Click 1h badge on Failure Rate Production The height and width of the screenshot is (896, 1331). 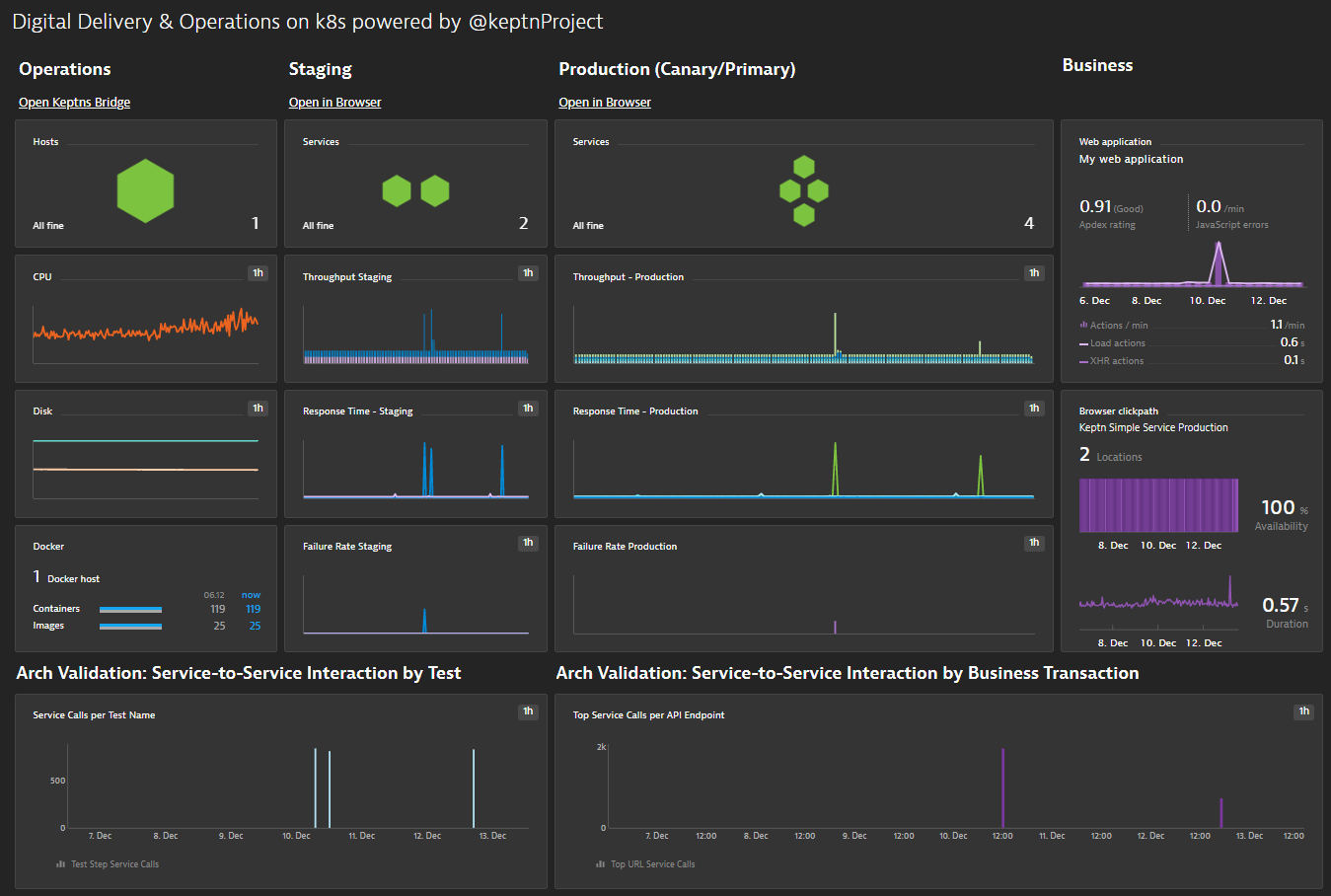(x=1034, y=543)
